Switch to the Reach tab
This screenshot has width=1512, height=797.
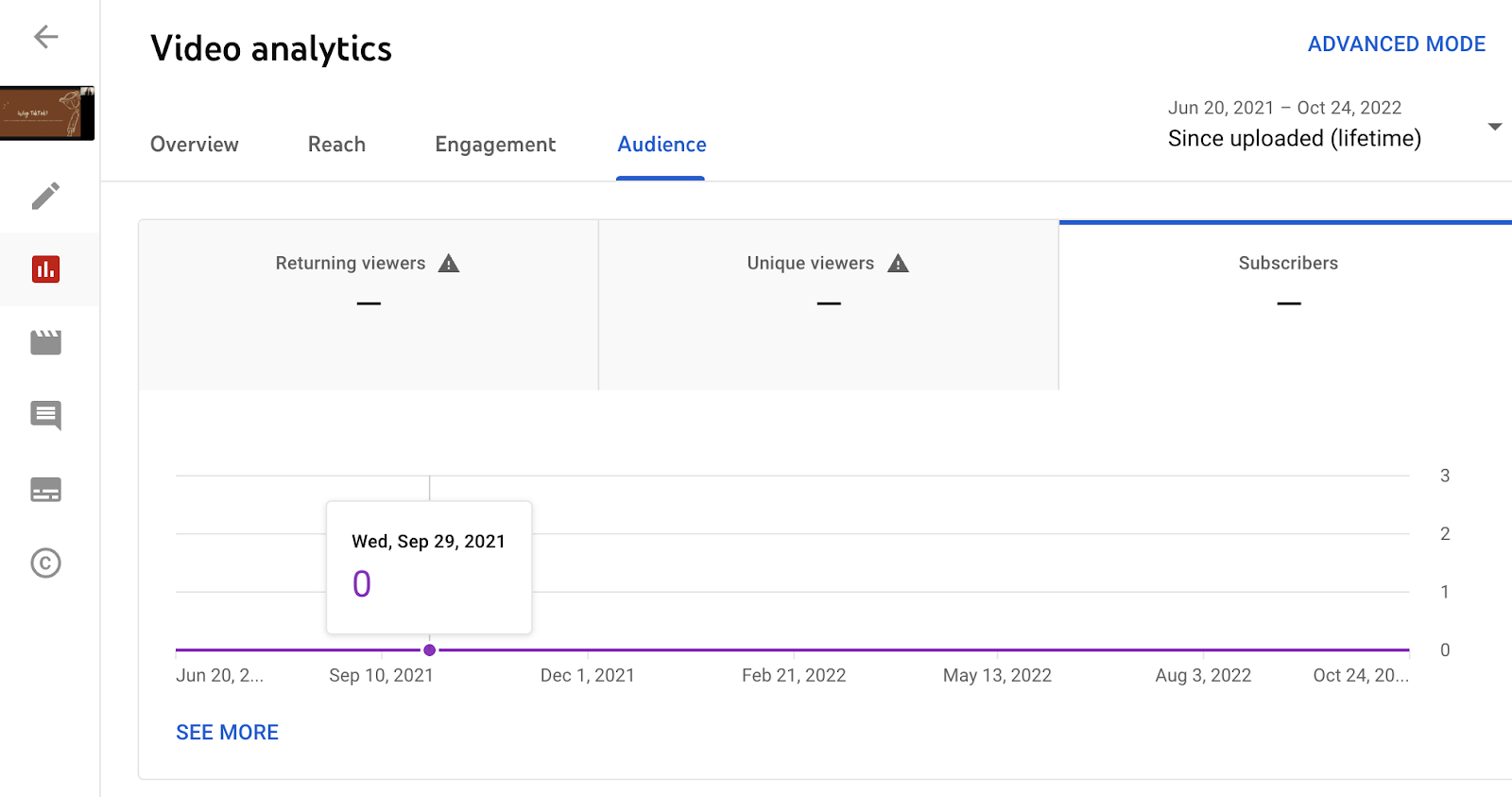[336, 145]
